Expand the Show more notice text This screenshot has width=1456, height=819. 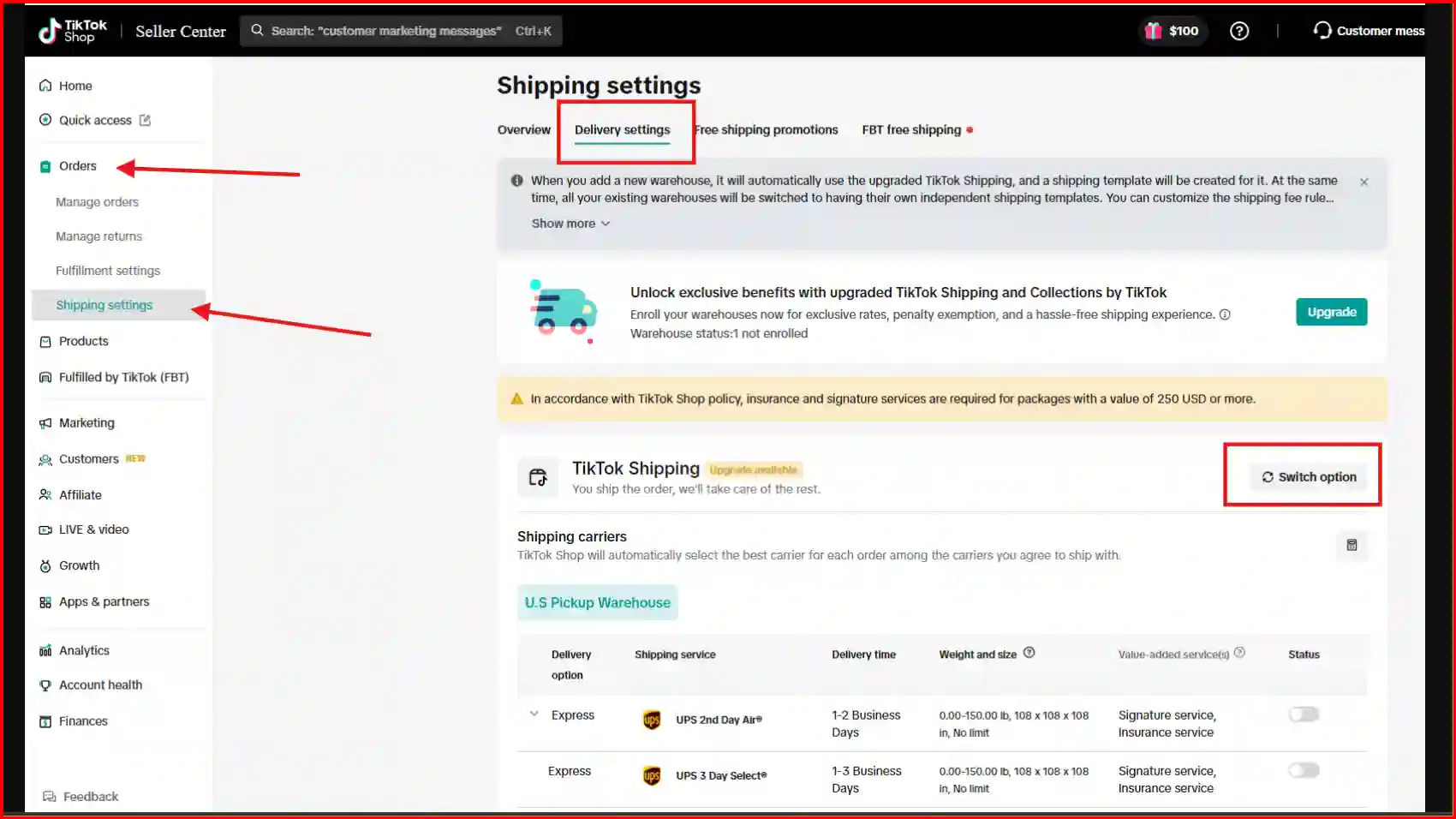[570, 224]
